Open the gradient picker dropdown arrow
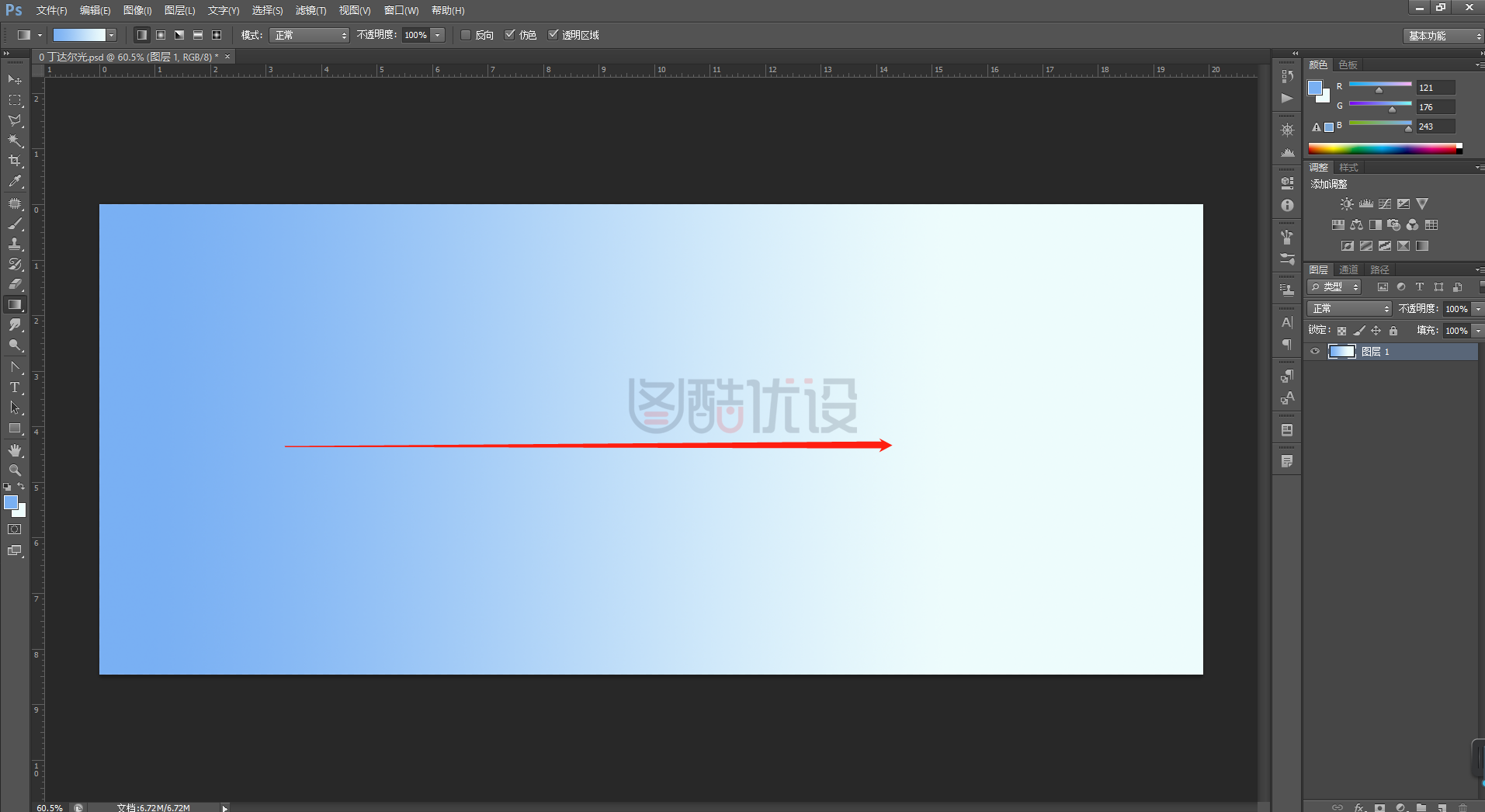Screen dimensions: 1485x812 click(112, 35)
